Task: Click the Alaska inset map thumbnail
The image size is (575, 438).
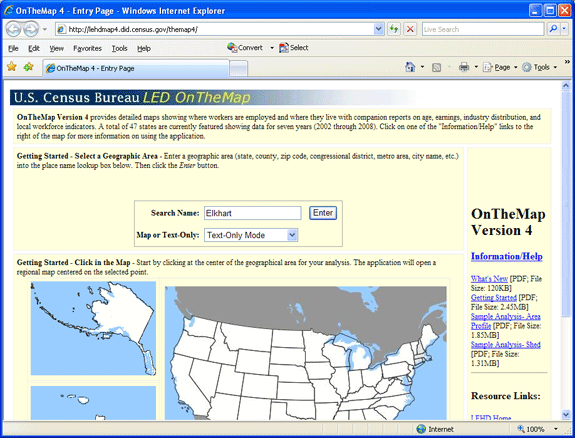Action: point(93,328)
